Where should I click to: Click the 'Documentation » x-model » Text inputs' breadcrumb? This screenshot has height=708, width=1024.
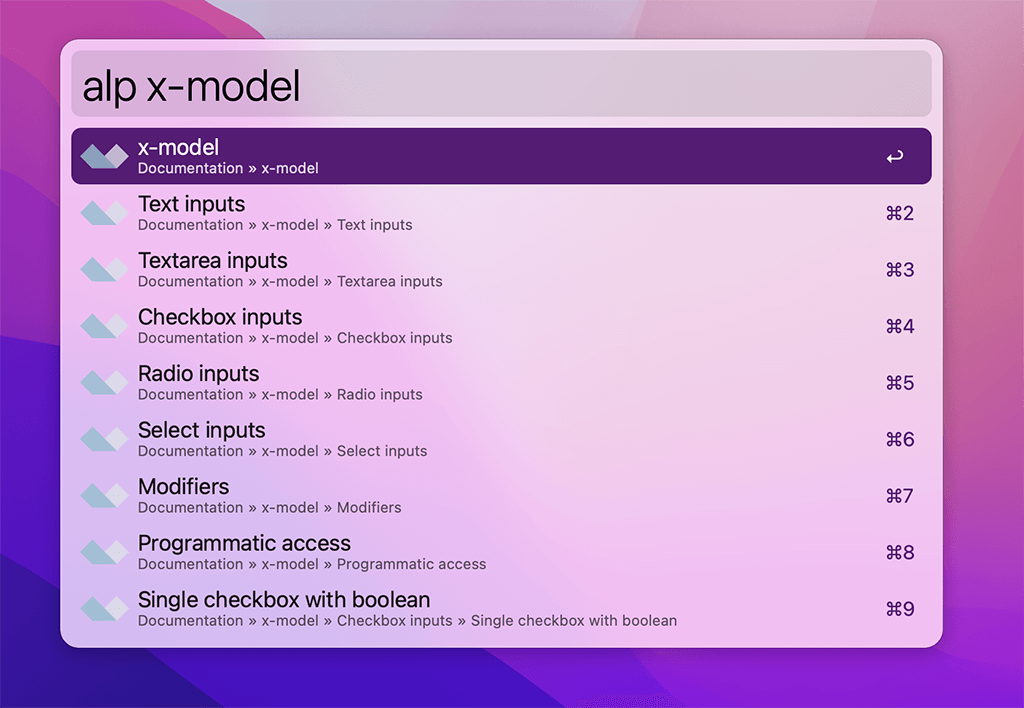pyautogui.click(x=275, y=225)
